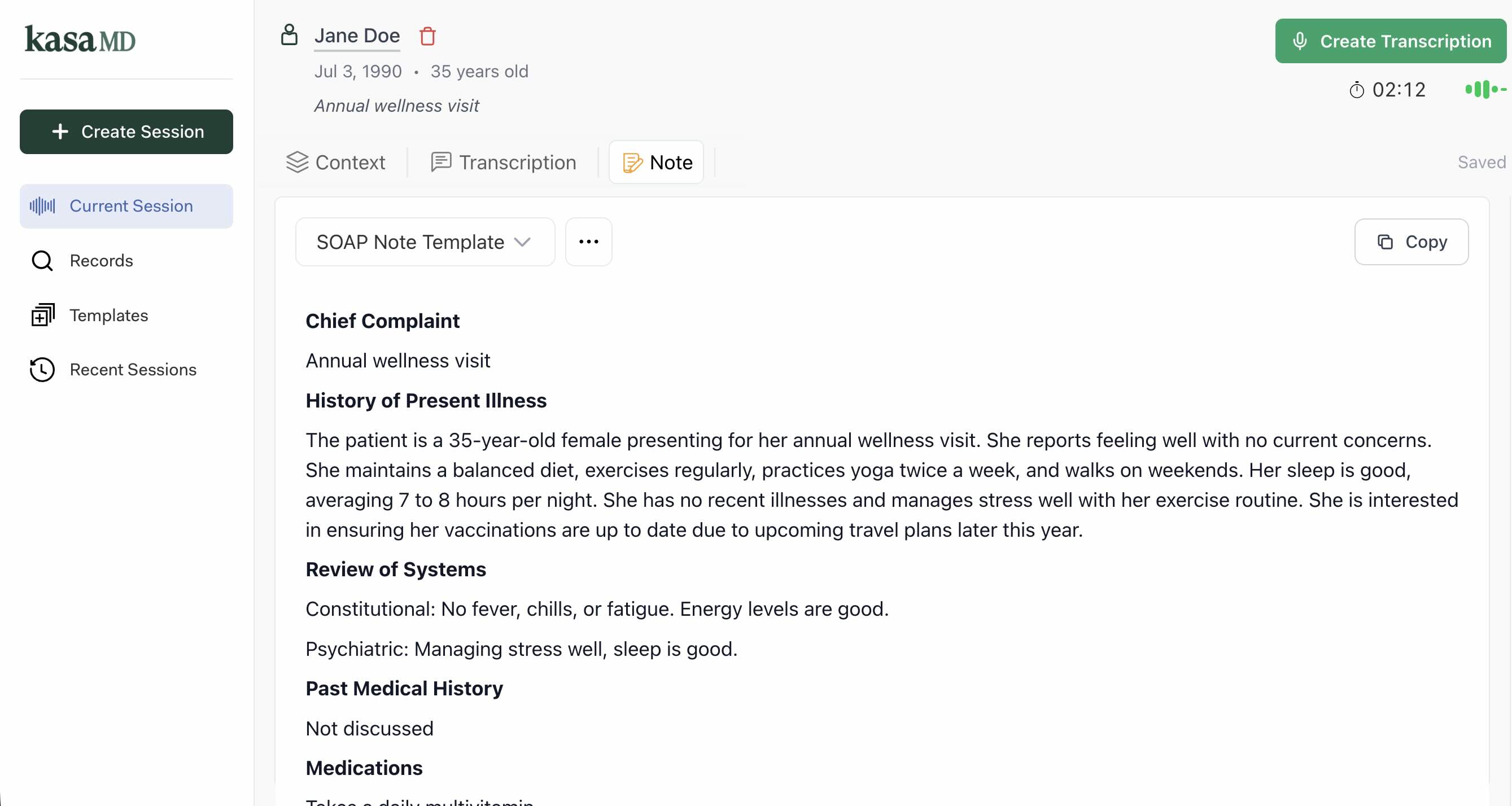Click the green audio level indicator
The width and height of the screenshot is (1512, 806).
tap(1484, 90)
